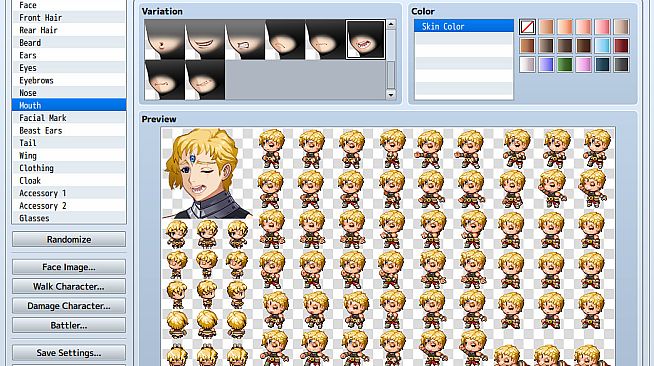Image resolution: width=654 pixels, height=366 pixels.
Task: Choose Rear Hair from the parts list
Action: [69, 30]
